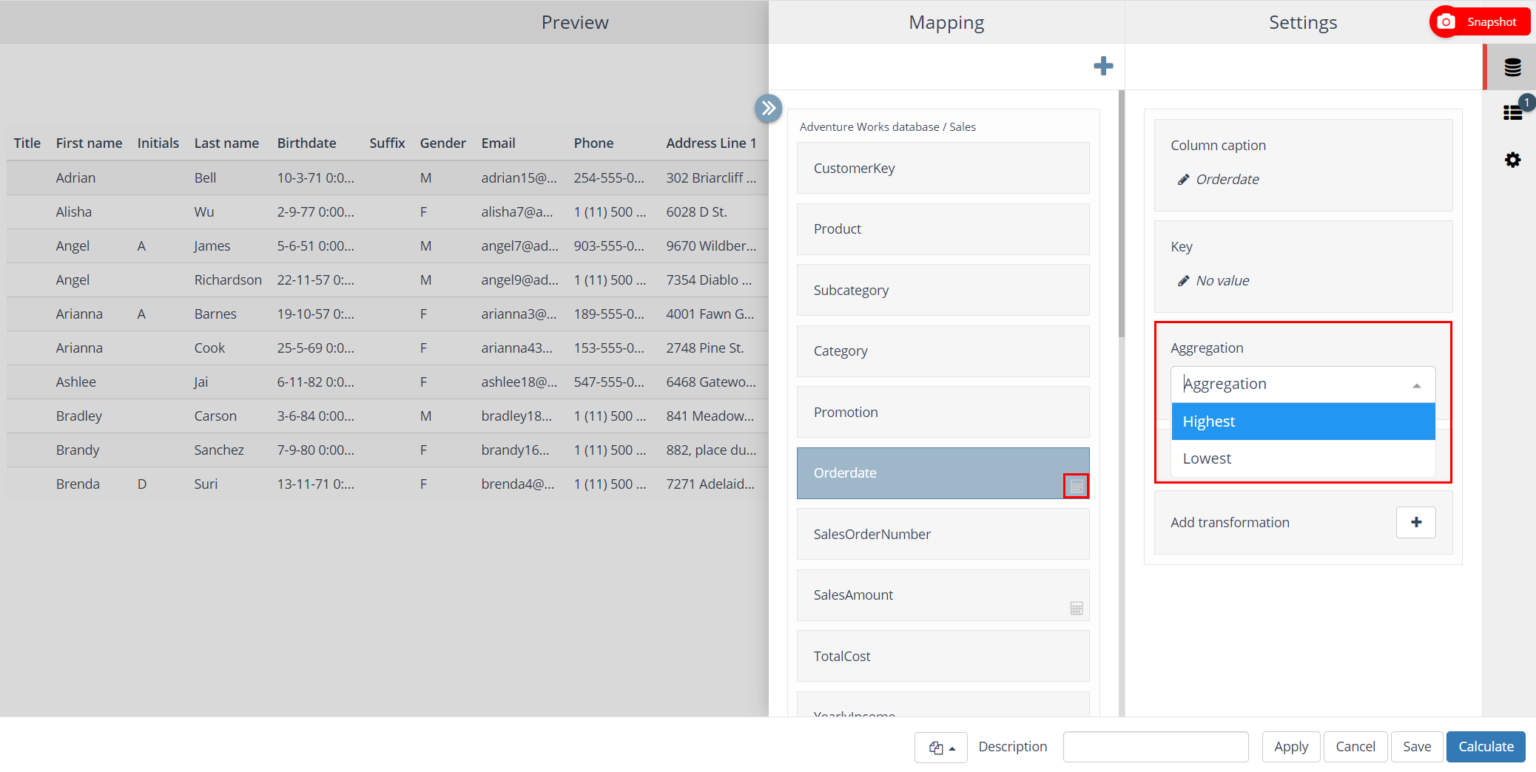Image resolution: width=1536 pixels, height=772 pixels.
Task: Click the first name cell Brenda
Action: (x=78, y=484)
